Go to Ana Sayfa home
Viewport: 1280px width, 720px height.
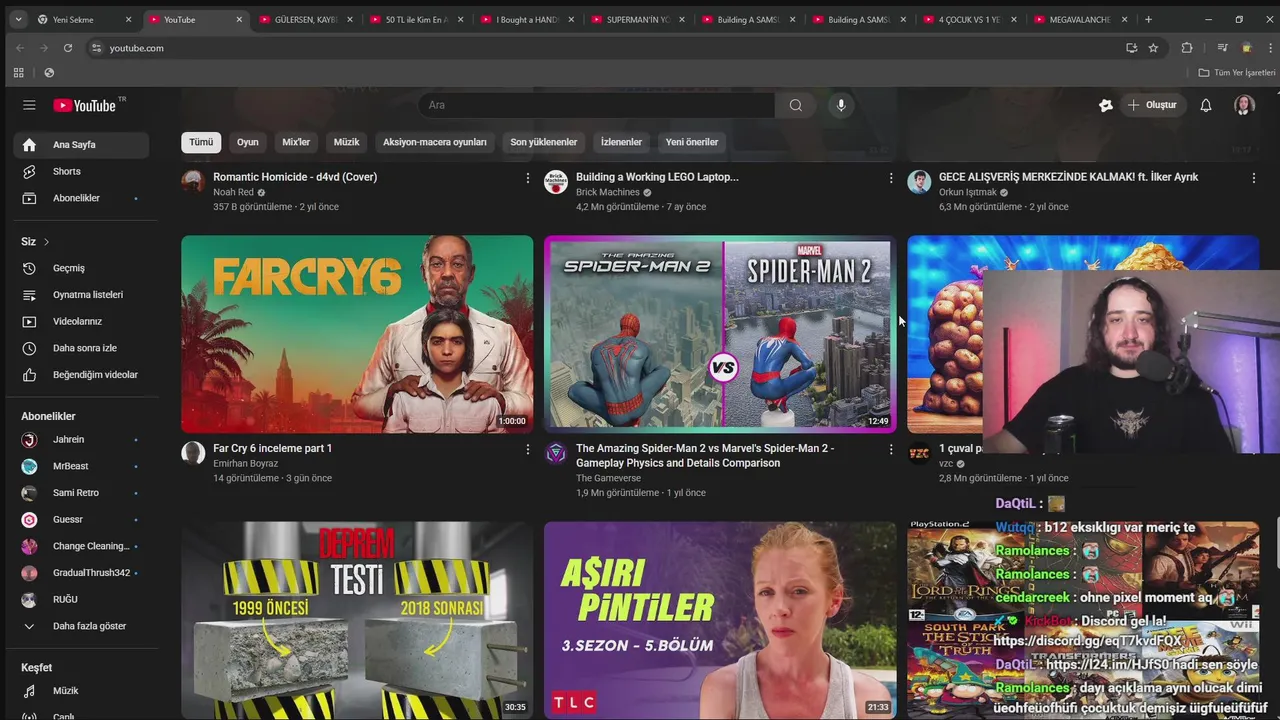81,145
